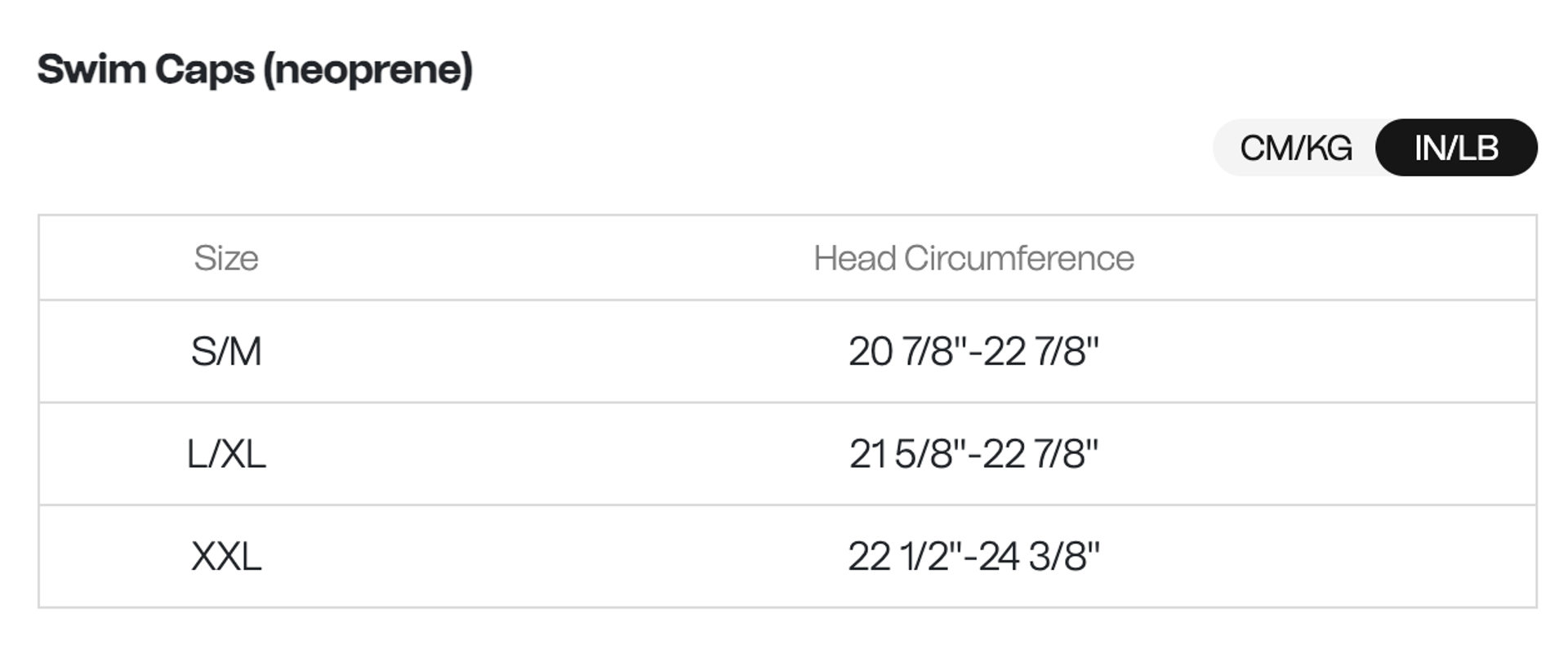Click the Head Circumference column header

(973, 258)
